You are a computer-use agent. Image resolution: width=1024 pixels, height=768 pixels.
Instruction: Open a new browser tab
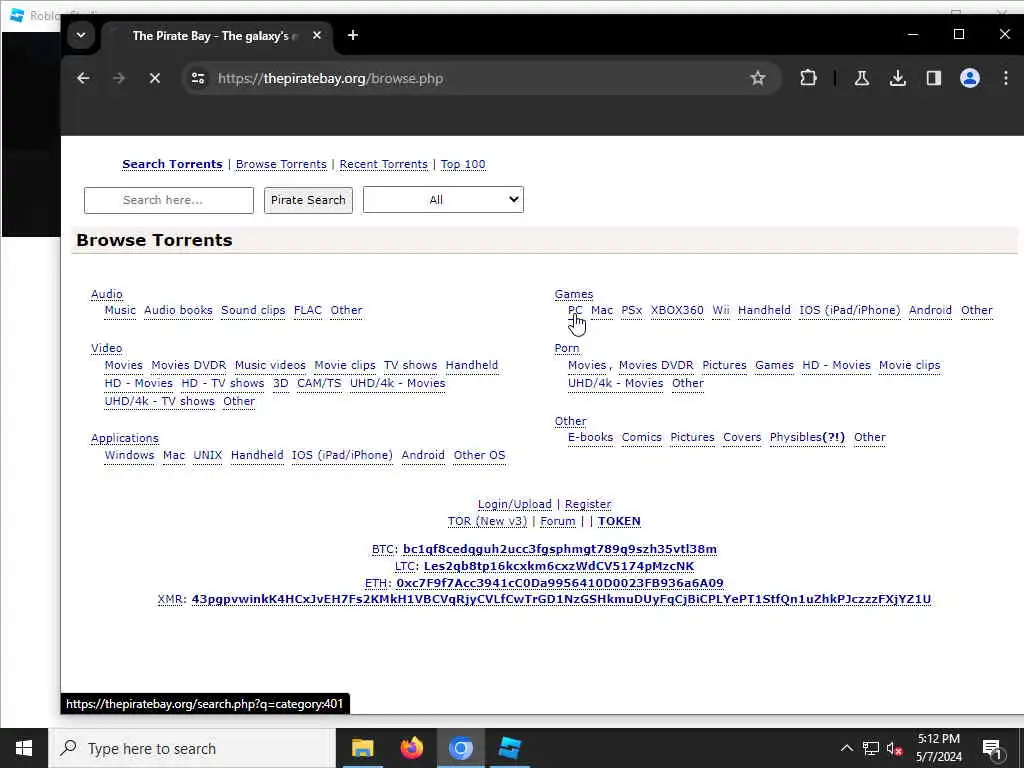pyautogui.click(x=353, y=35)
